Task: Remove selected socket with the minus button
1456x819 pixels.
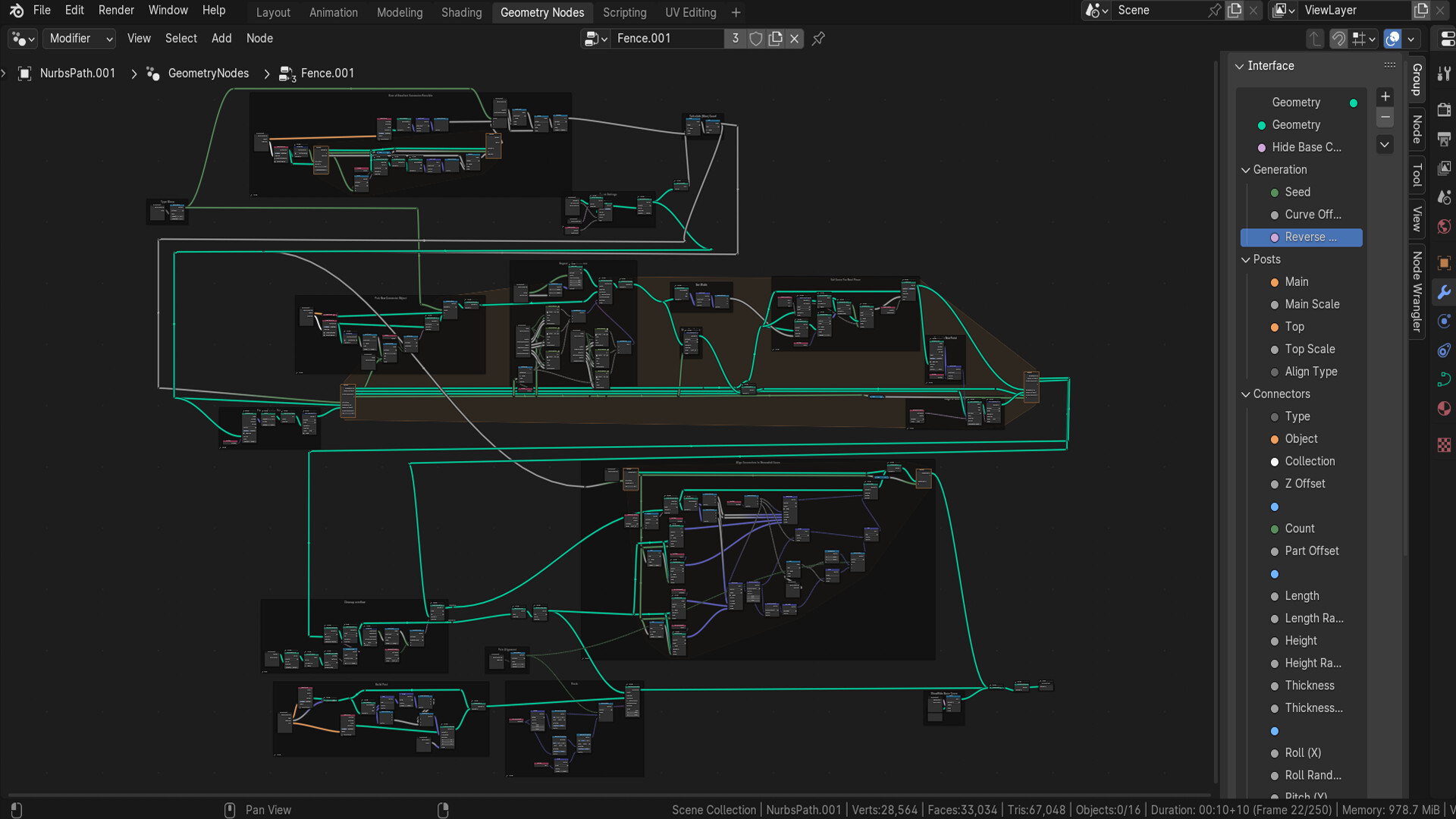Action: coord(1385,118)
